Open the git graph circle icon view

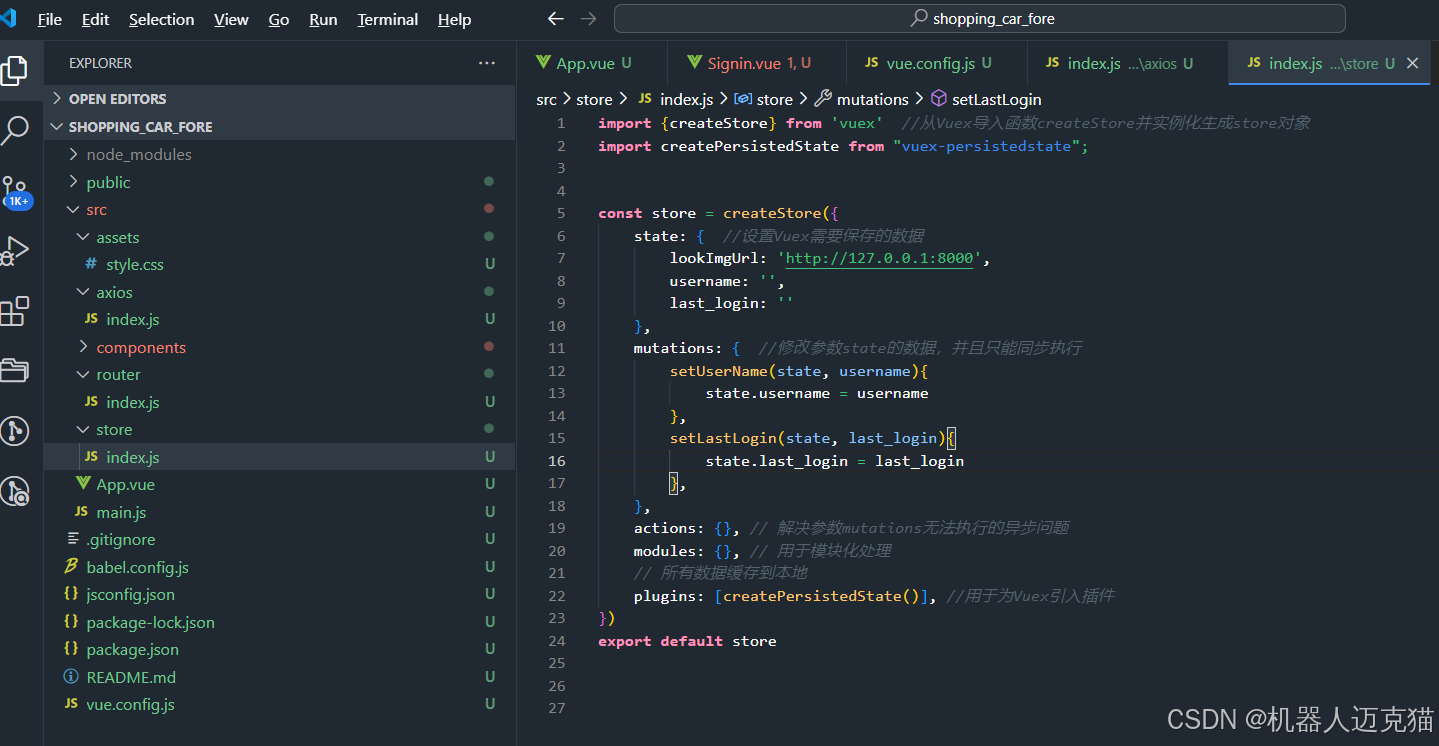15,431
